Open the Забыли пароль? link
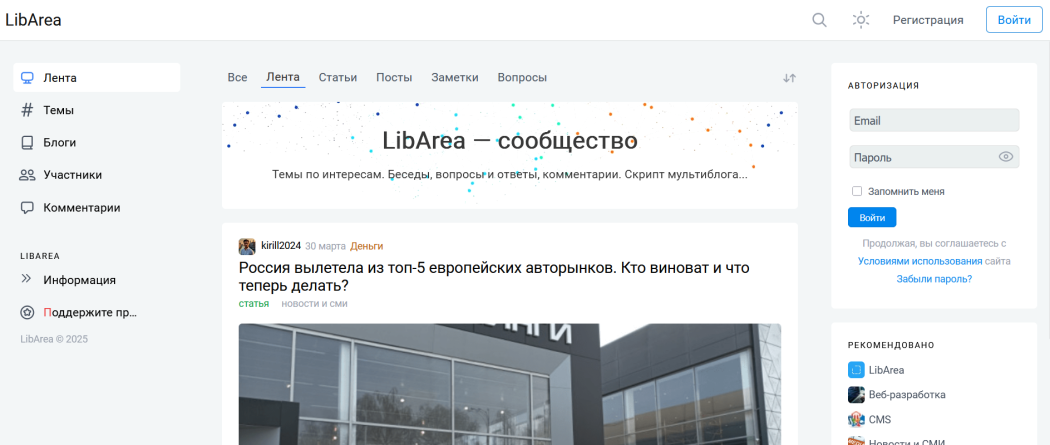 click(934, 278)
